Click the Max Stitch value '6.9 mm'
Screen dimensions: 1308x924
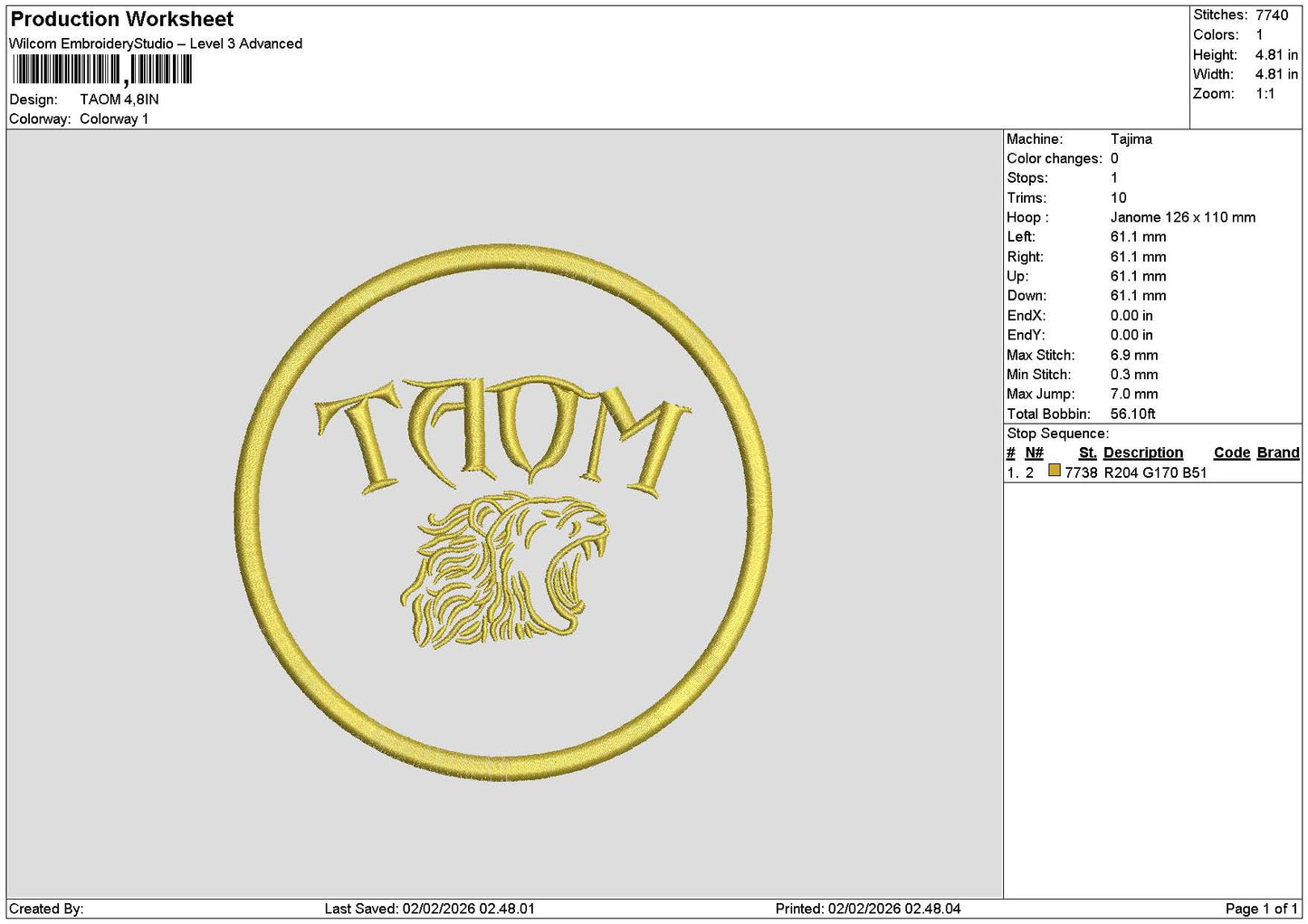[x=1134, y=356]
